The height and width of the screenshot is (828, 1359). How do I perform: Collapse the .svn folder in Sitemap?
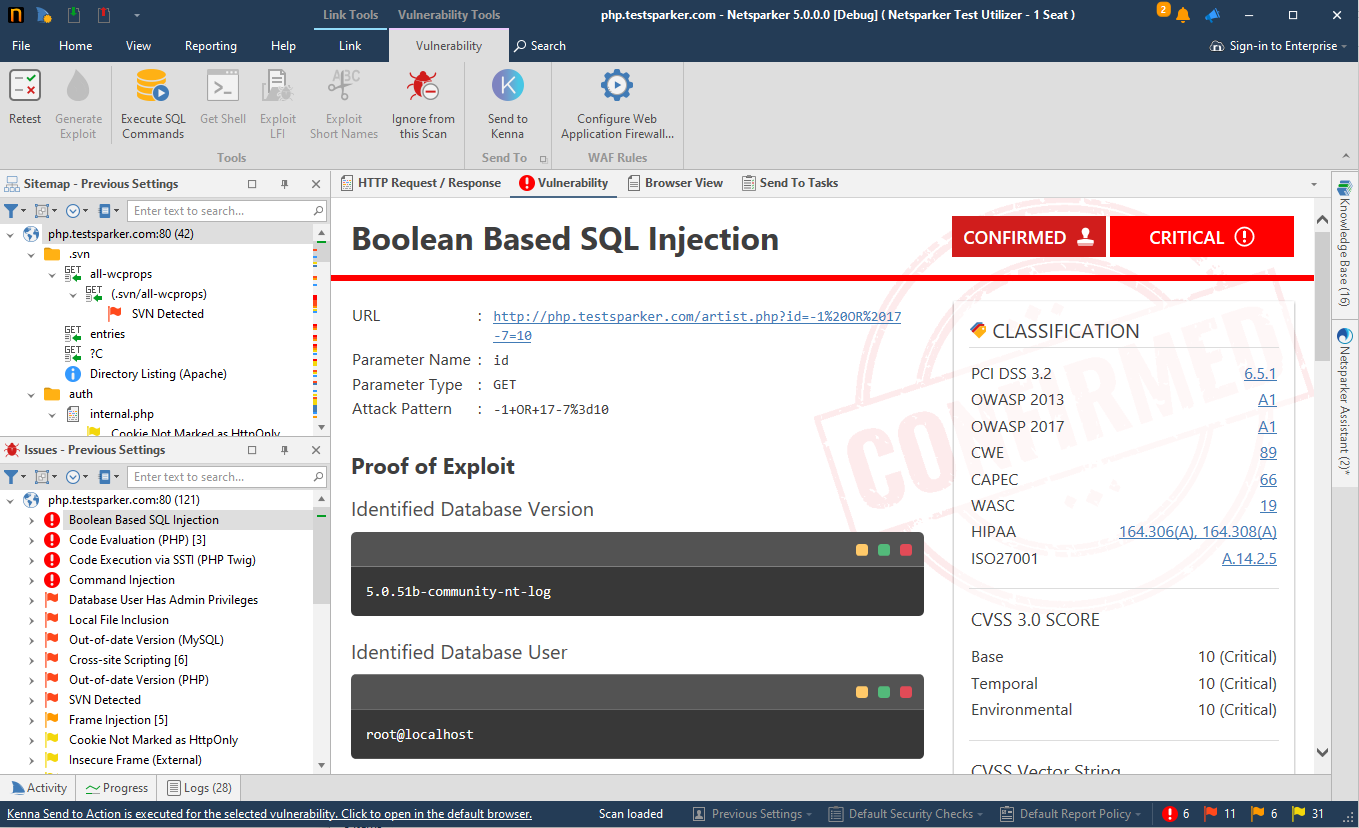(31, 253)
